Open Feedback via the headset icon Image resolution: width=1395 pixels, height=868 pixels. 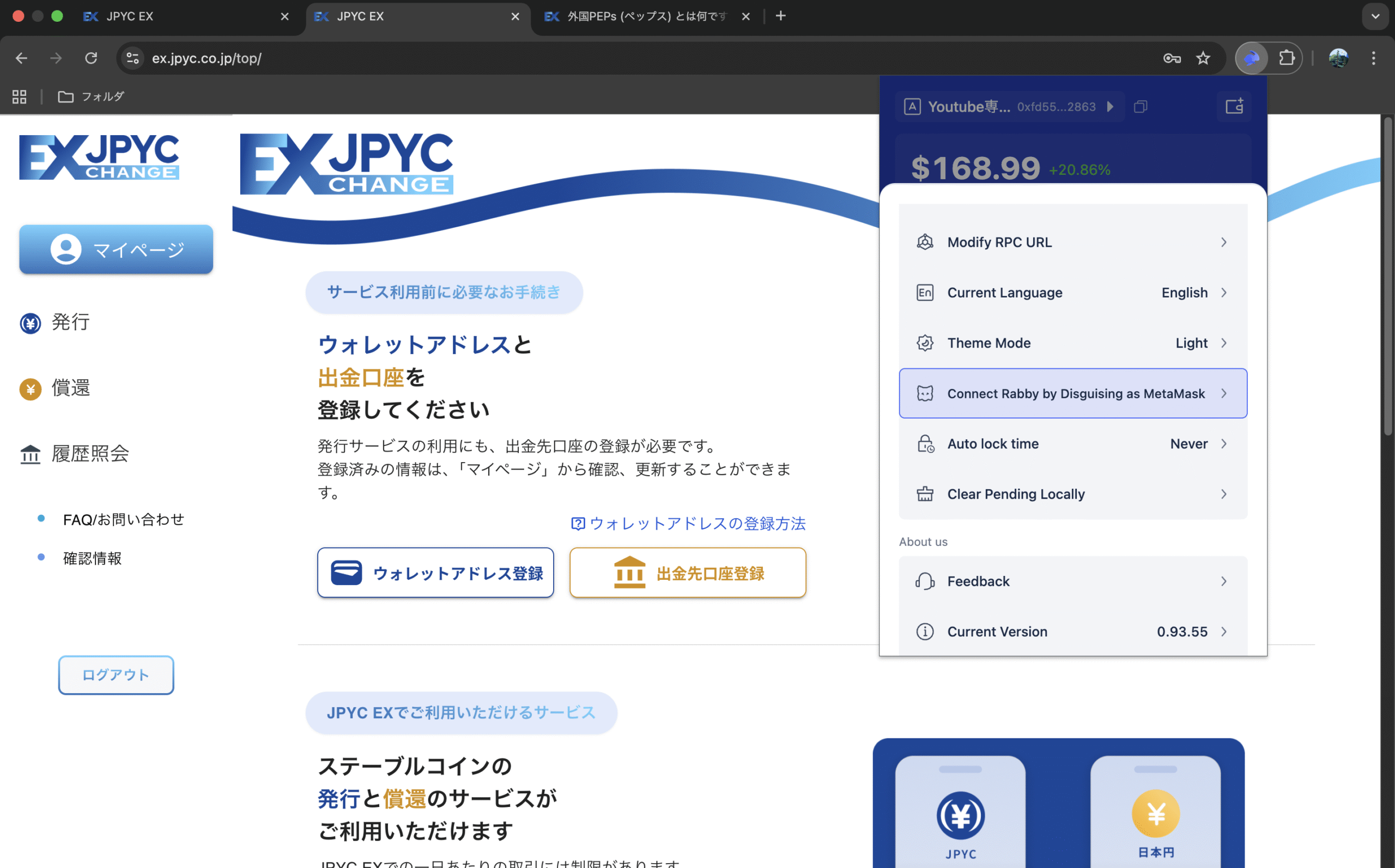(x=924, y=581)
